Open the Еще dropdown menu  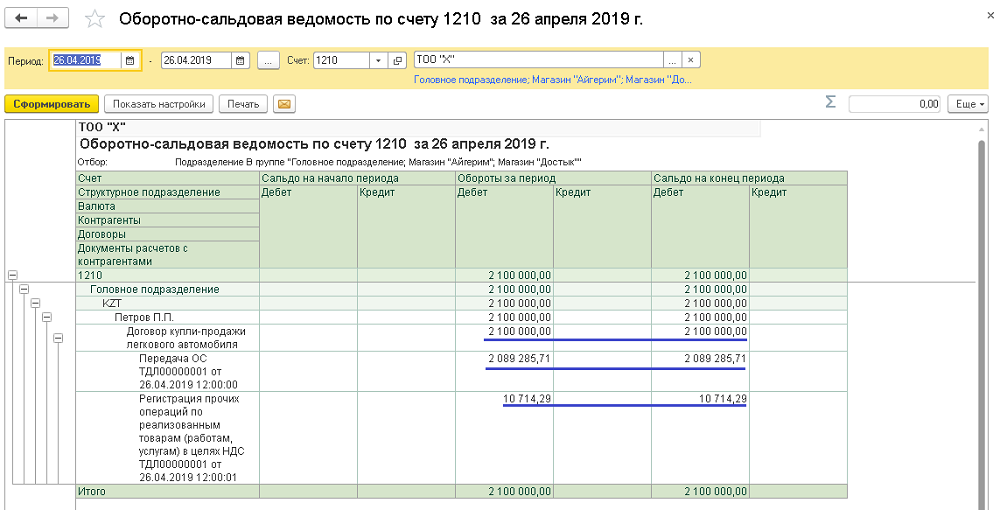[x=969, y=103]
